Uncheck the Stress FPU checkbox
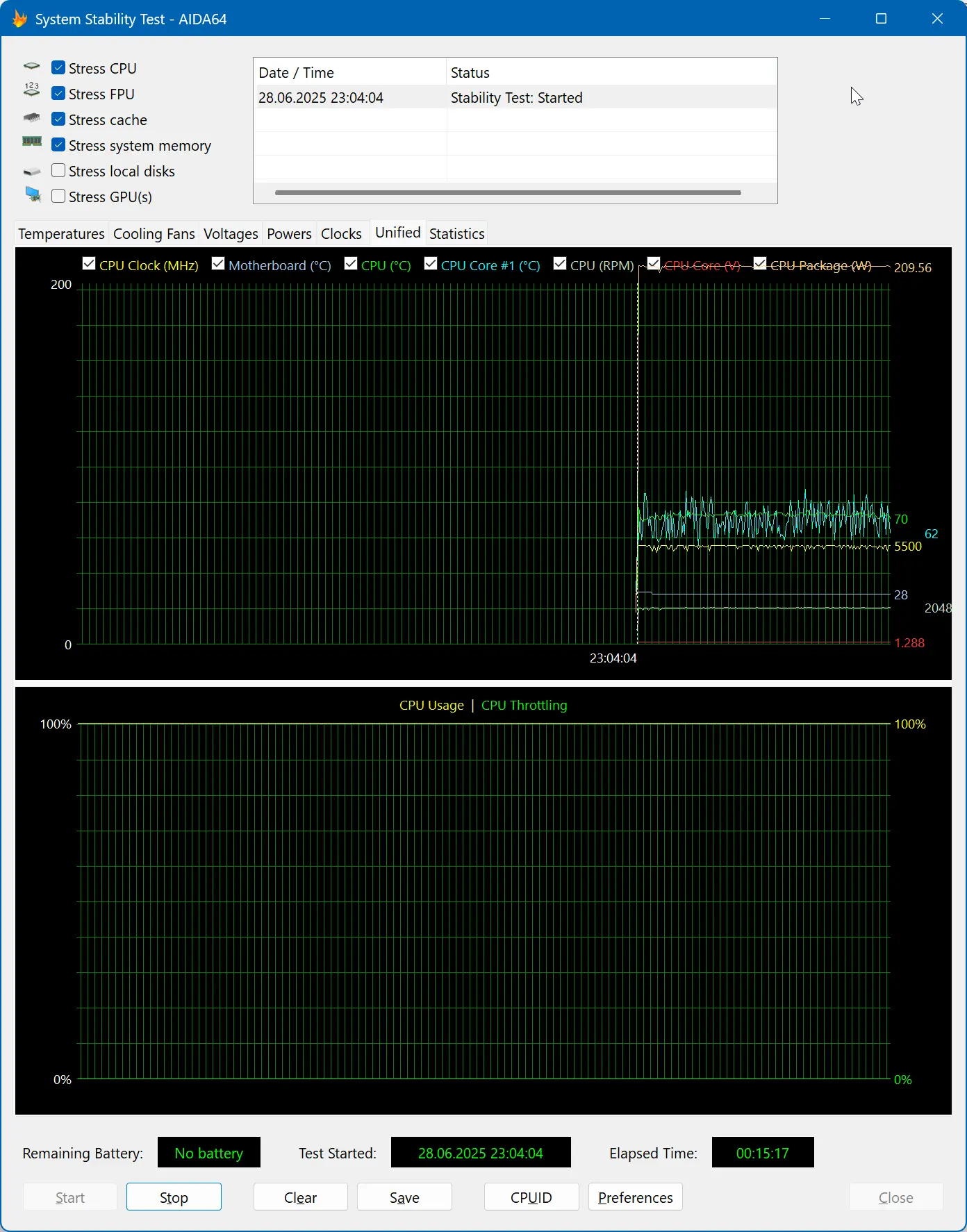This screenshot has width=967, height=1232. 58,94
